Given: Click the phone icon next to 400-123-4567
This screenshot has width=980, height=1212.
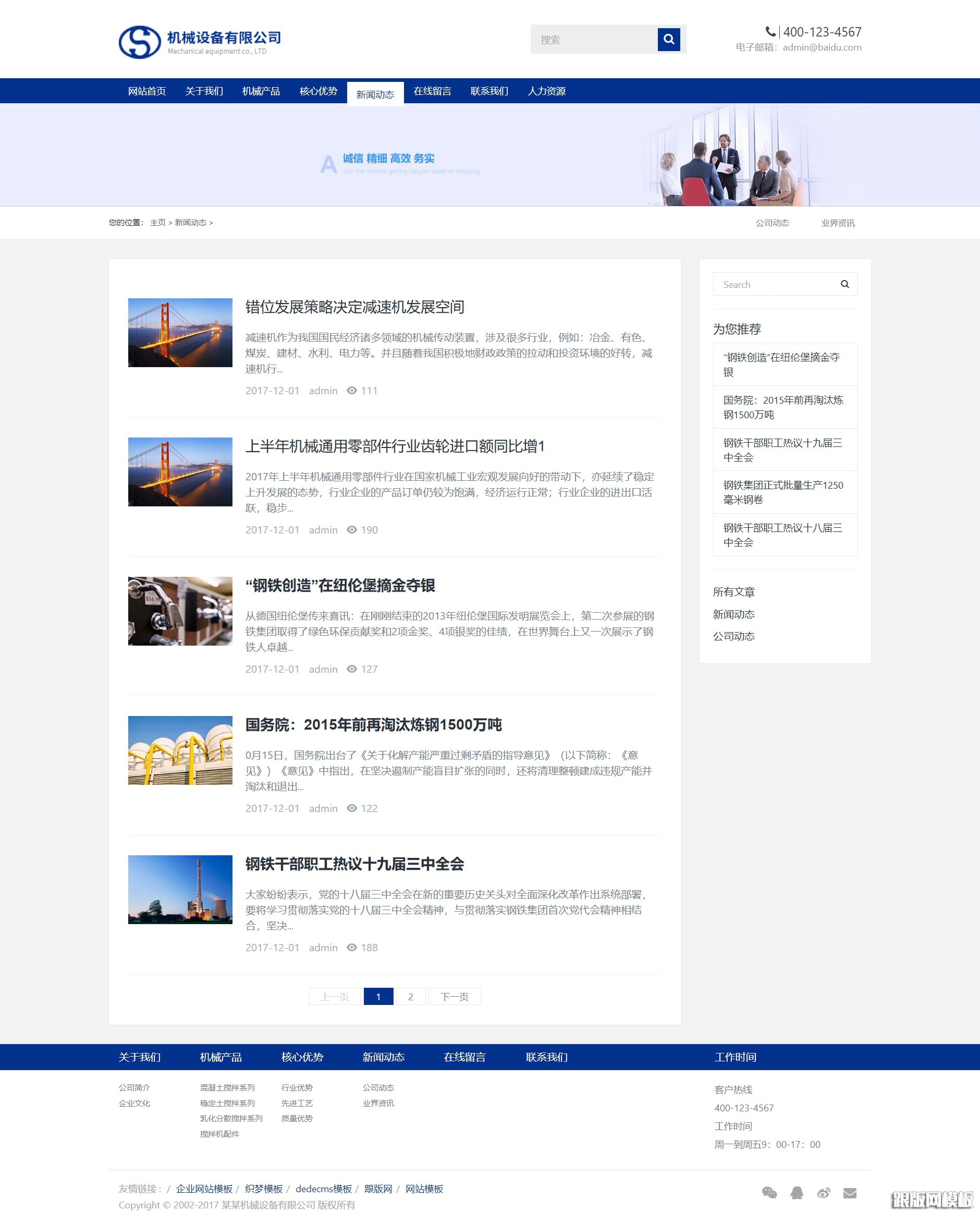Looking at the screenshot, I should click(x=770, y=32).
